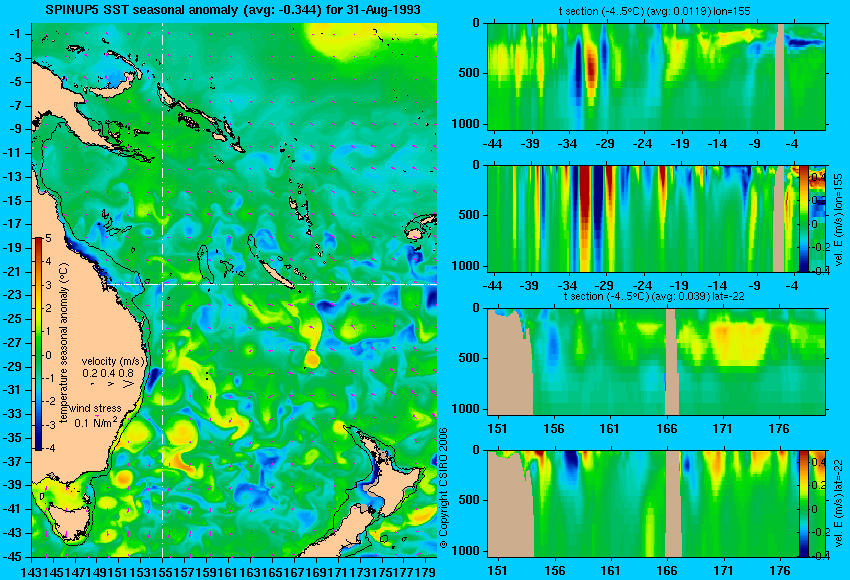
Task: Select the 'wind stress' legend label
Action: coord(95,408)
